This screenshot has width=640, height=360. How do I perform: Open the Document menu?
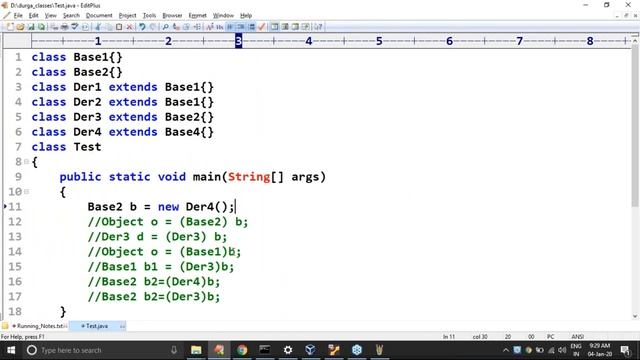[x=99, y=16]
